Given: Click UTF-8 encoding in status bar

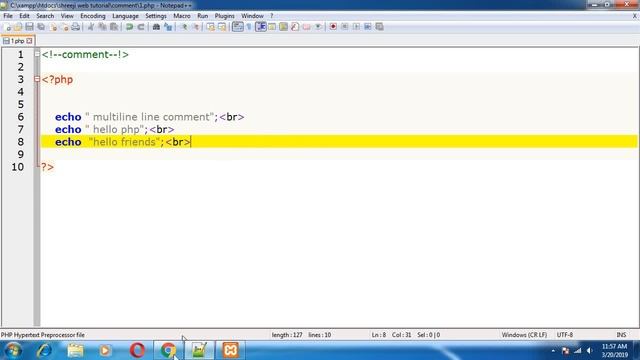Looking at the screenshot, I should tap(565, 335).
